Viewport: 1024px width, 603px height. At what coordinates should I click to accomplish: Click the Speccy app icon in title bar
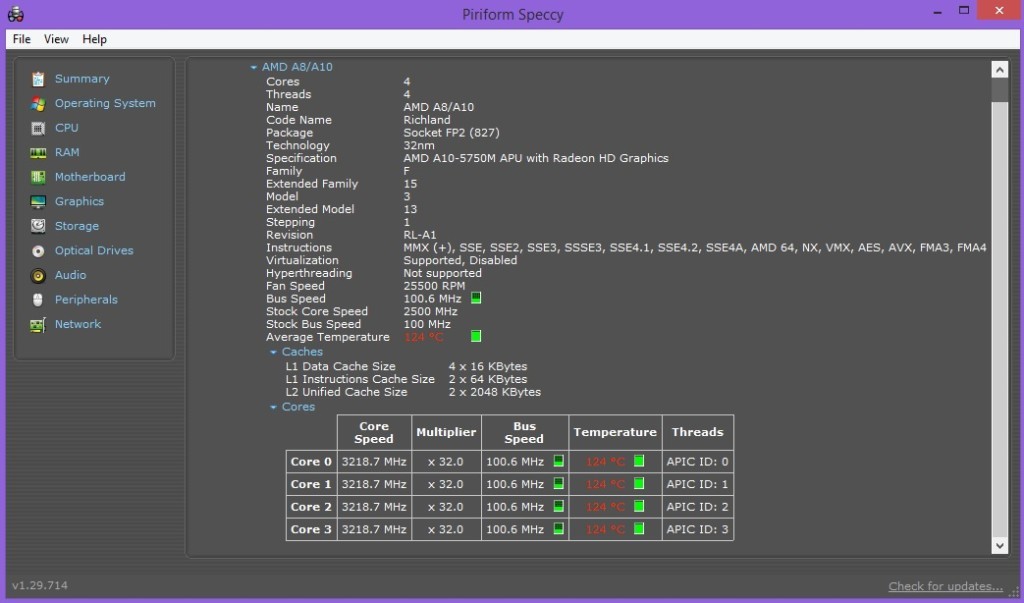(x=16, y=14)
